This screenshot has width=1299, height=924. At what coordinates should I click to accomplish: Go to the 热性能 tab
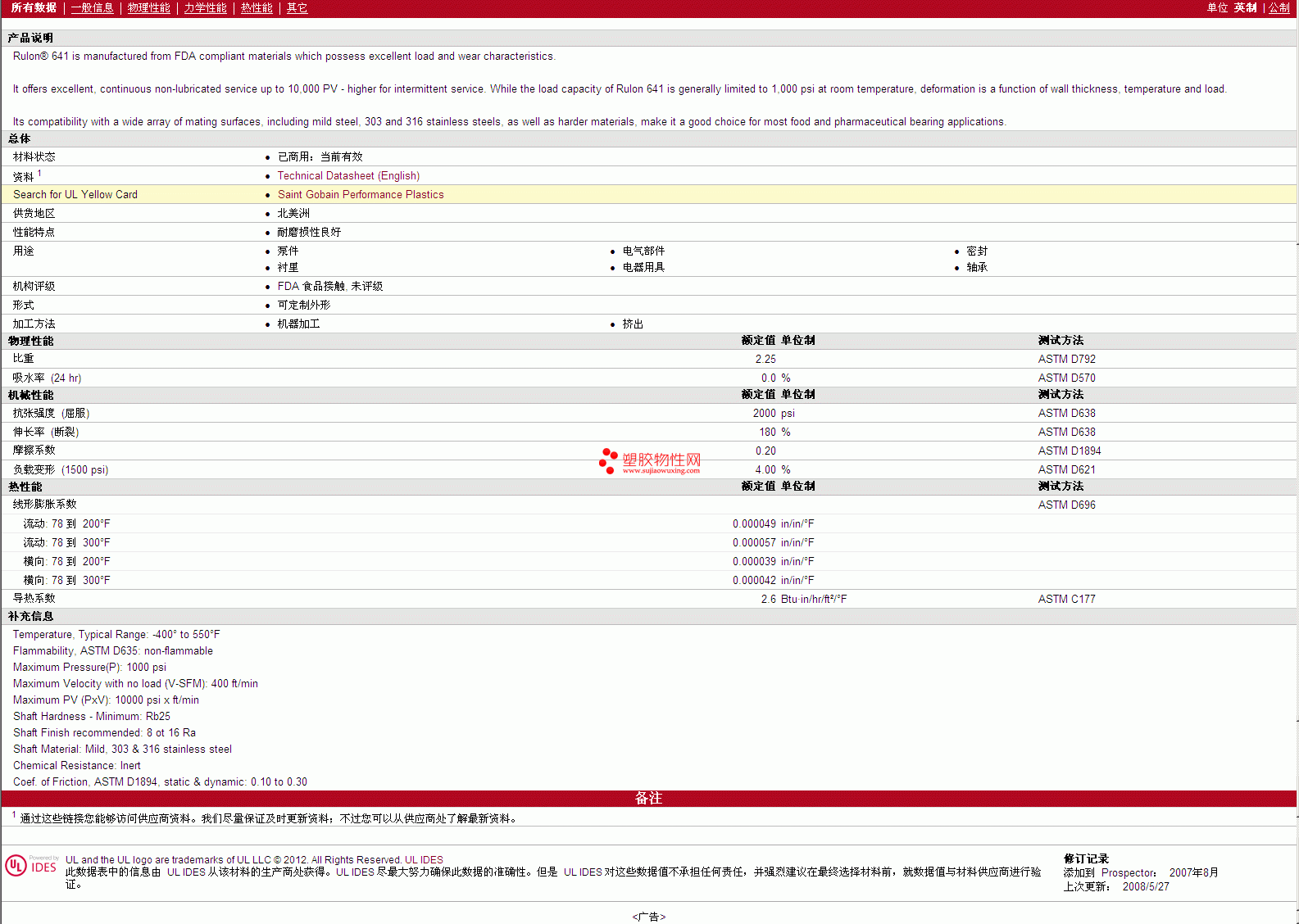coord(257,7)
